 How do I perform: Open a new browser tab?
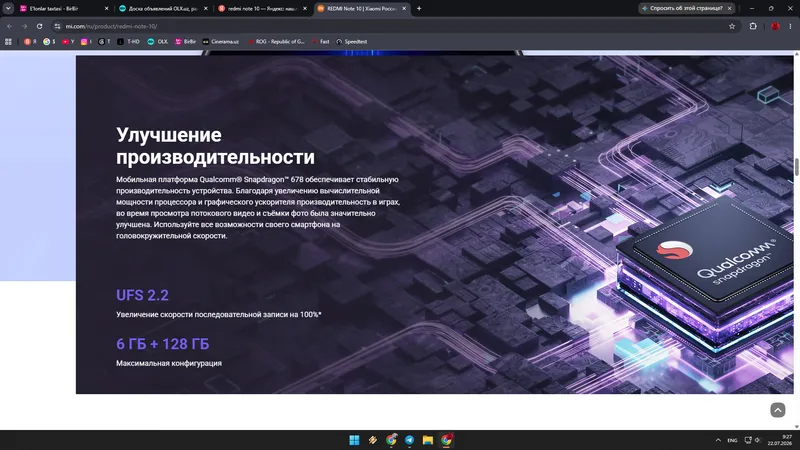coord(419,8)
